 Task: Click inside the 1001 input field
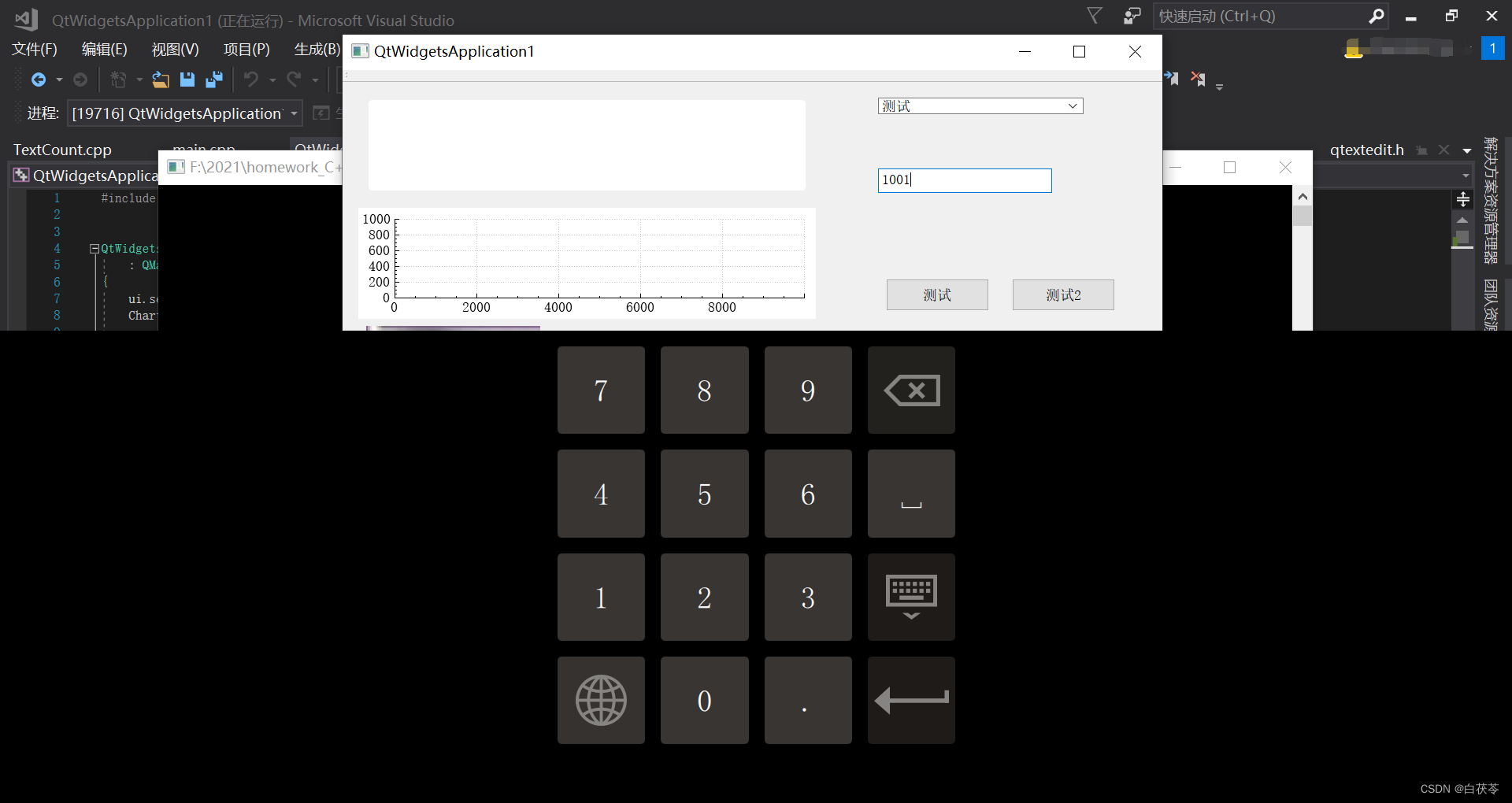964,180
